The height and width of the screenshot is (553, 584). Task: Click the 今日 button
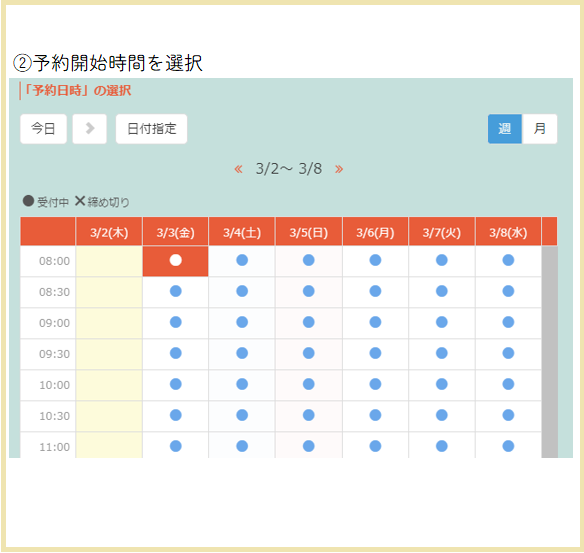(x=44, y=129)
